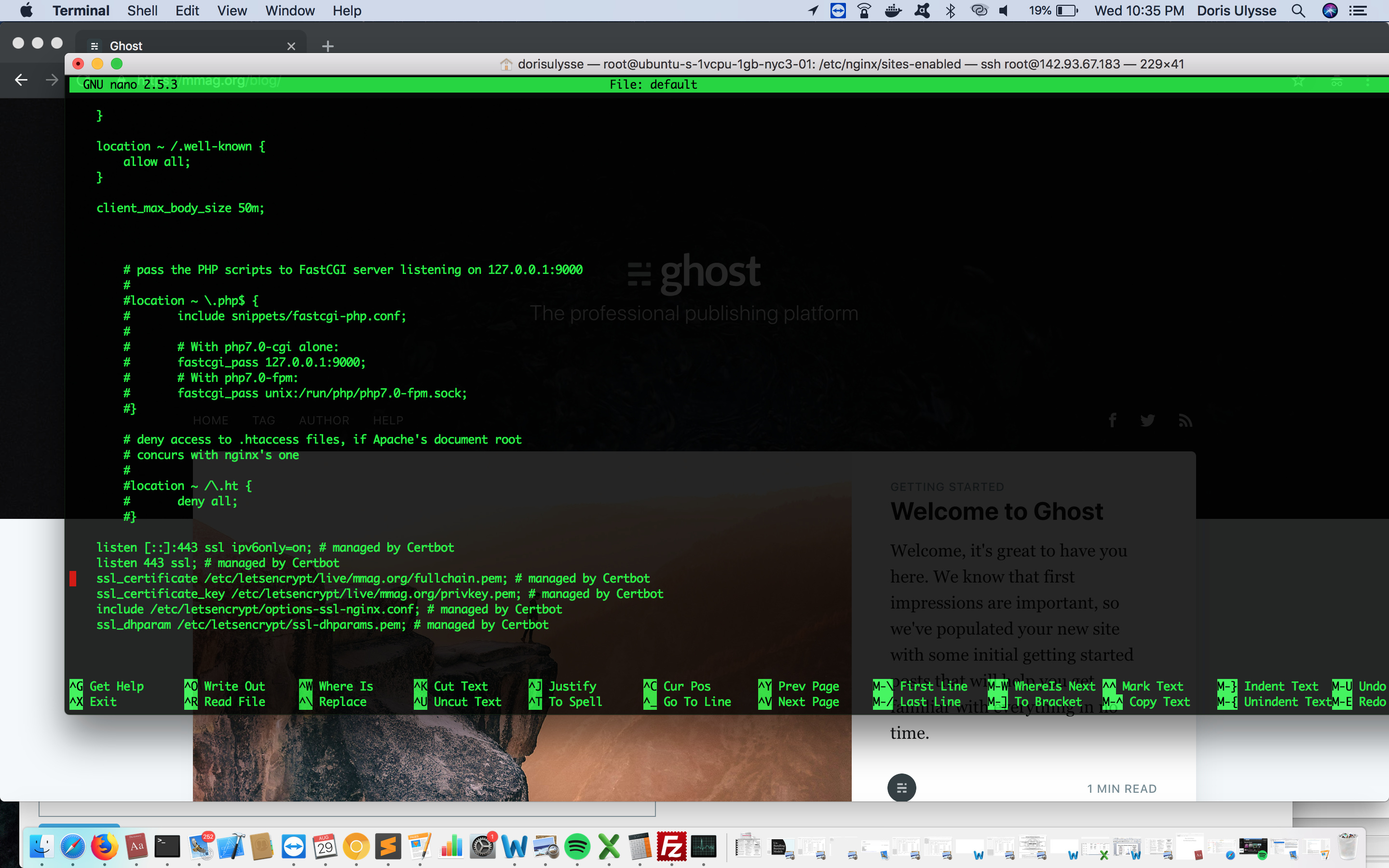Open the Apple menu
Image resolution: width=1389 pixels, height=868 pixels.
pos(27,10)
